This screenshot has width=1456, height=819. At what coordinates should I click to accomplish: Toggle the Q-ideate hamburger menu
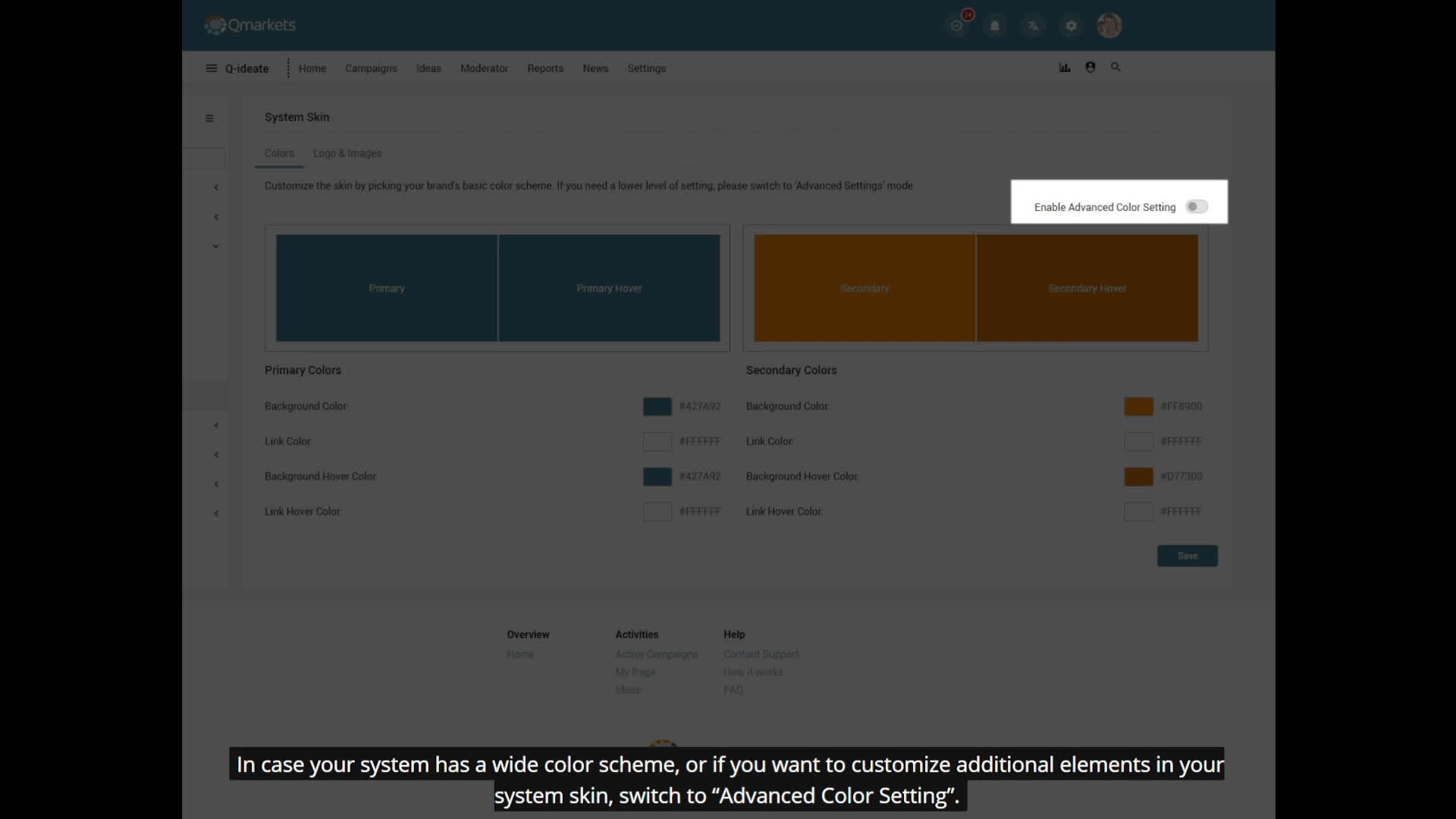211,68
